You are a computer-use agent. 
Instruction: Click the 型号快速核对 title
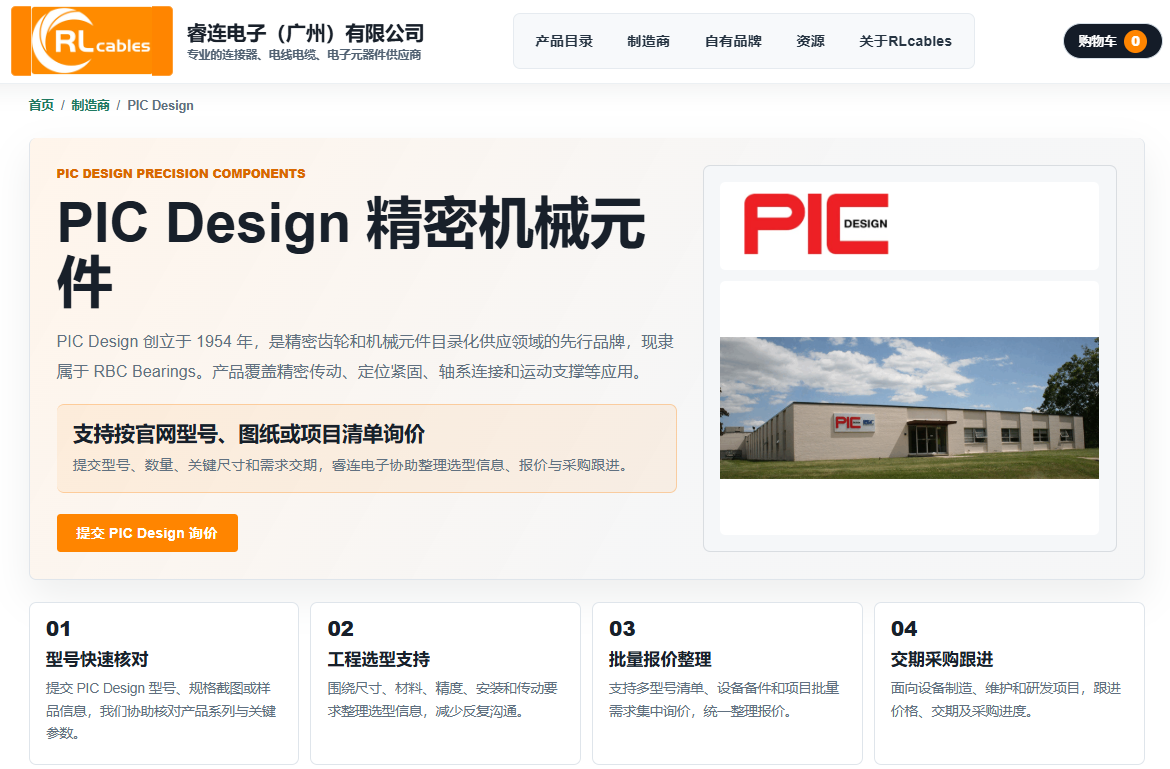[97, 659]
